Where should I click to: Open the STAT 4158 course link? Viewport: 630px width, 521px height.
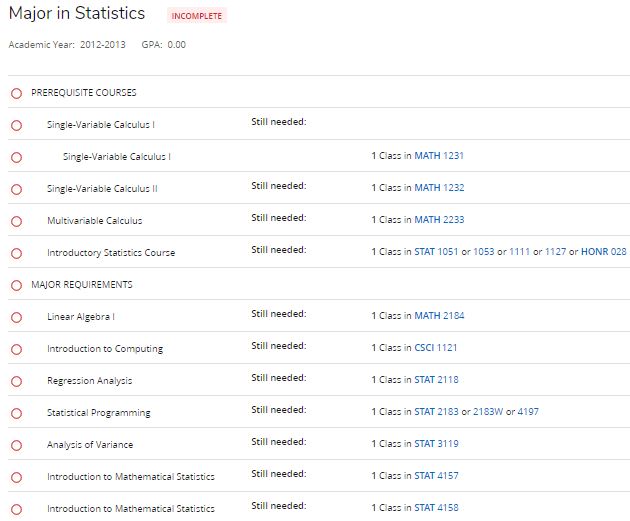436,508
